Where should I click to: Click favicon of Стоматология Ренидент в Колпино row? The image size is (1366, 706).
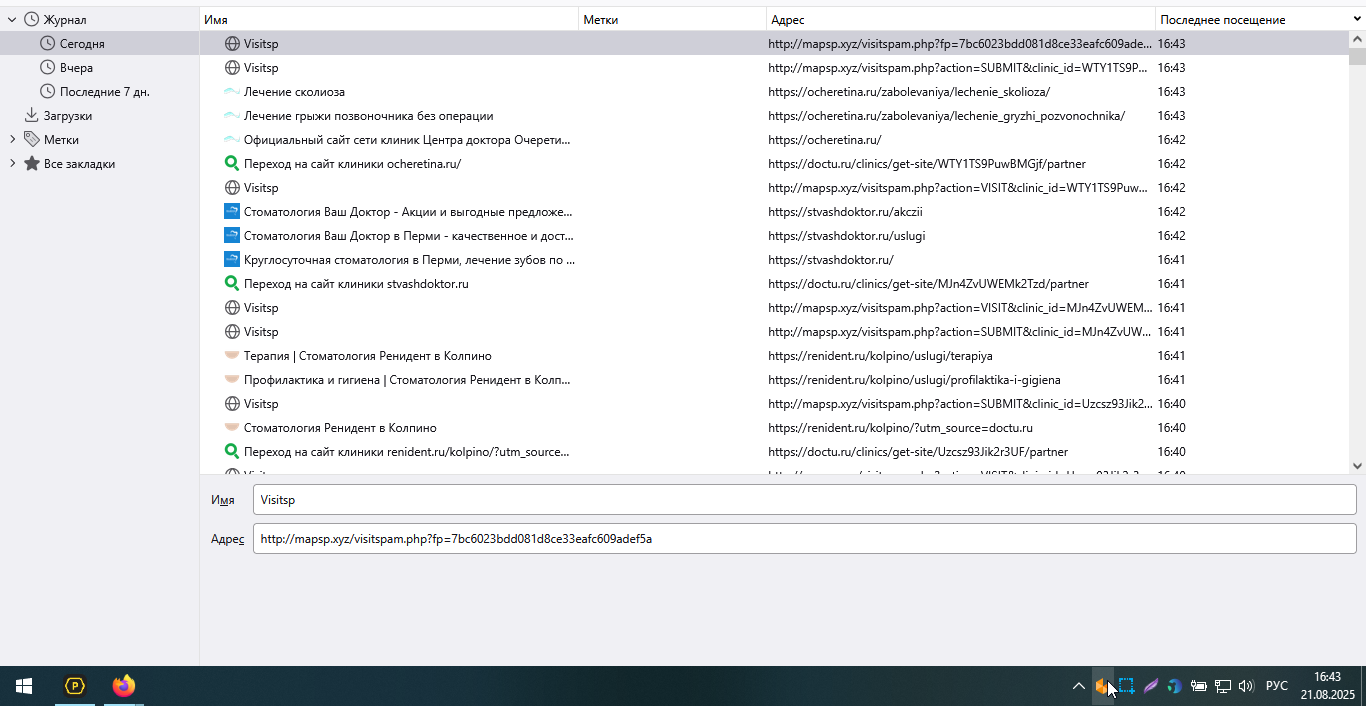click(232, 427)
